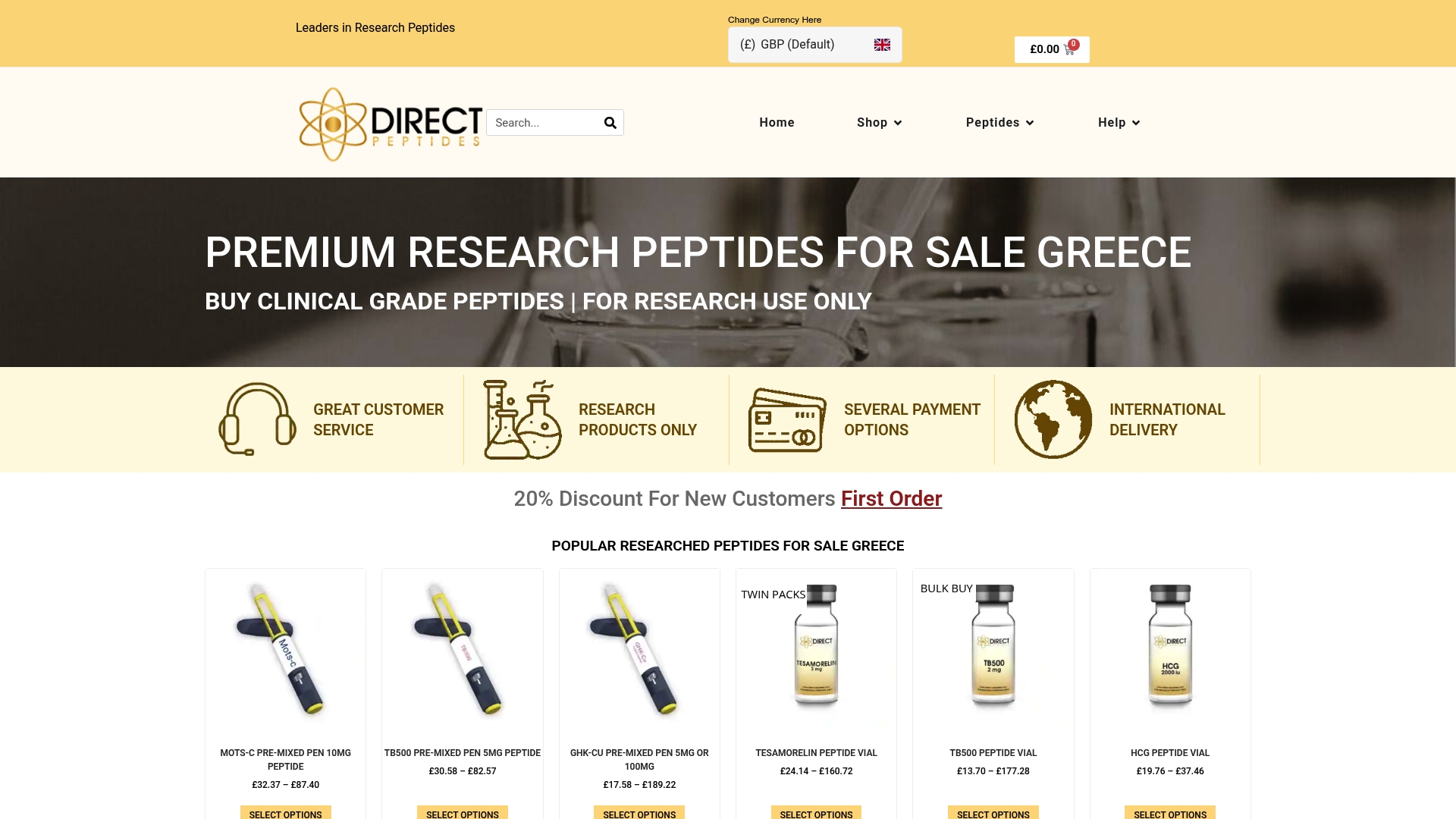Click the Research Products Only text
The height and width of the screenshot is (819, 1456).
[x=638, y=419]
